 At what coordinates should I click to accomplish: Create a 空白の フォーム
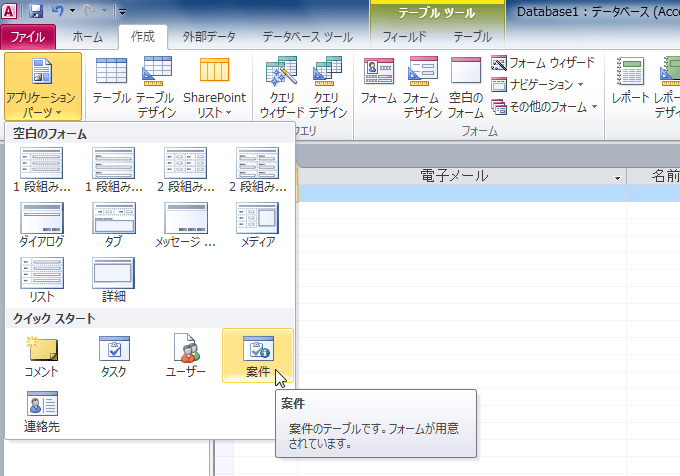[x=466, y=87]
